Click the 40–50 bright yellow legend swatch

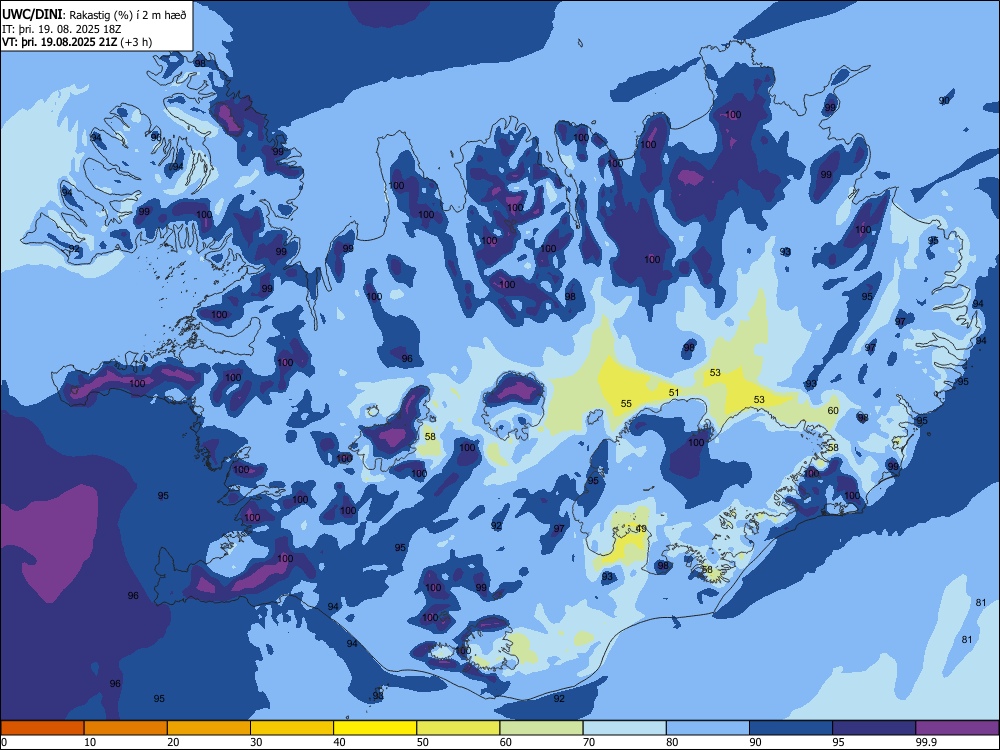(x=375, y=728)
